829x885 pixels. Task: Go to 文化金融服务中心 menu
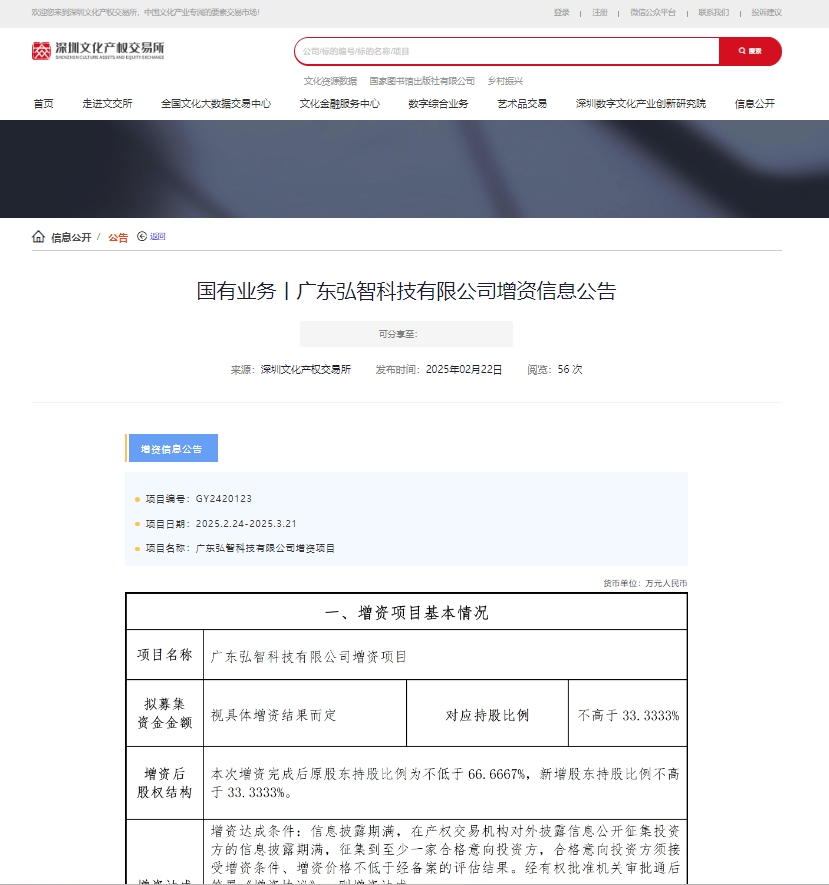[x=339, y=104]
